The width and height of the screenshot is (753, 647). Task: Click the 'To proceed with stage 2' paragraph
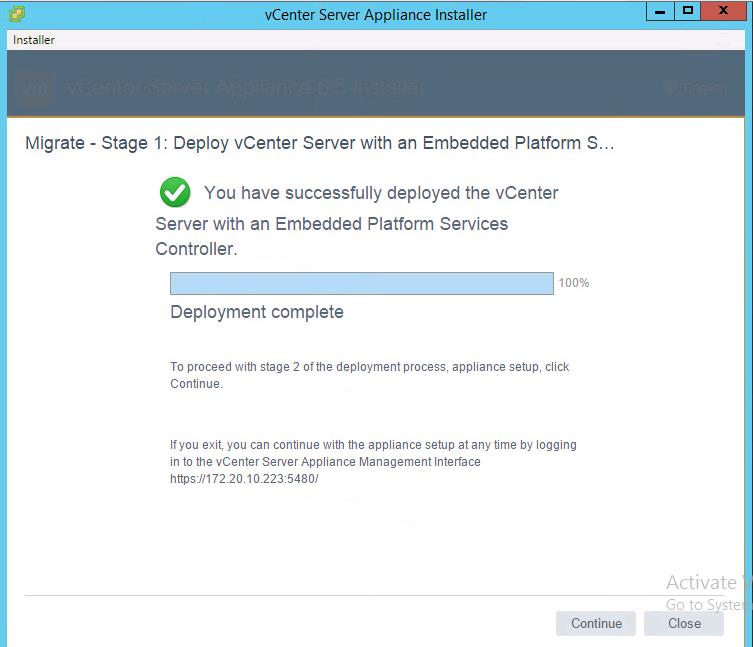pyautogui.click(x=369, y=375)
